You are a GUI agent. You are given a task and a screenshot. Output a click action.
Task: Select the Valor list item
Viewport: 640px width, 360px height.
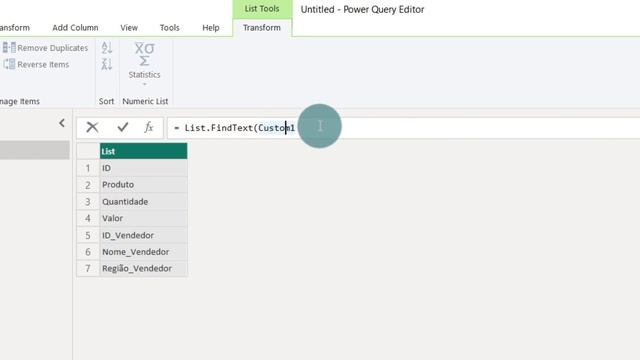[x=144, y=218]
